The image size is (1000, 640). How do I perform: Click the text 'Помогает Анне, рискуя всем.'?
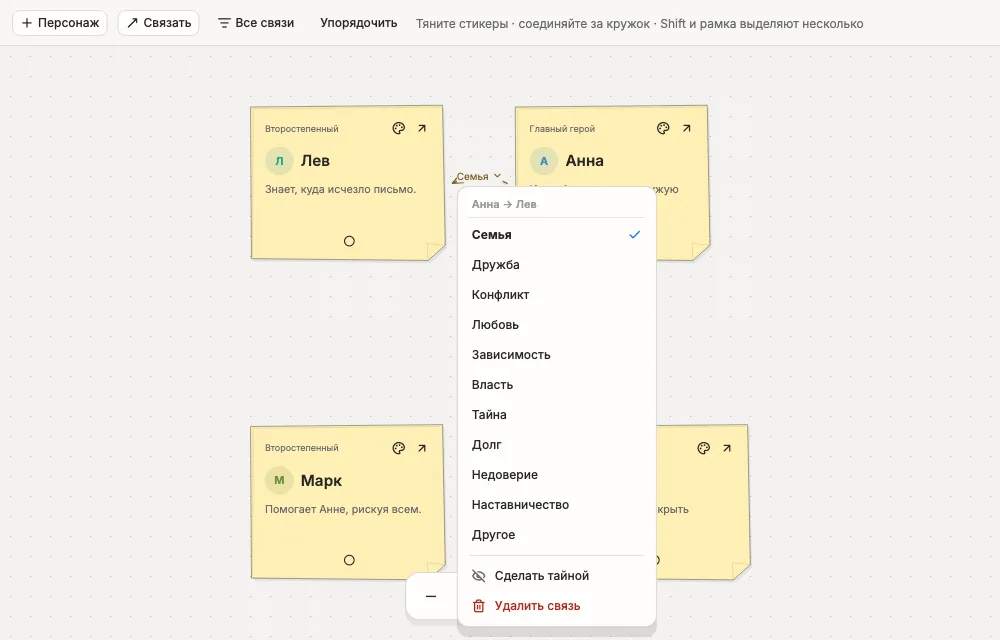(x=343, y=509)
